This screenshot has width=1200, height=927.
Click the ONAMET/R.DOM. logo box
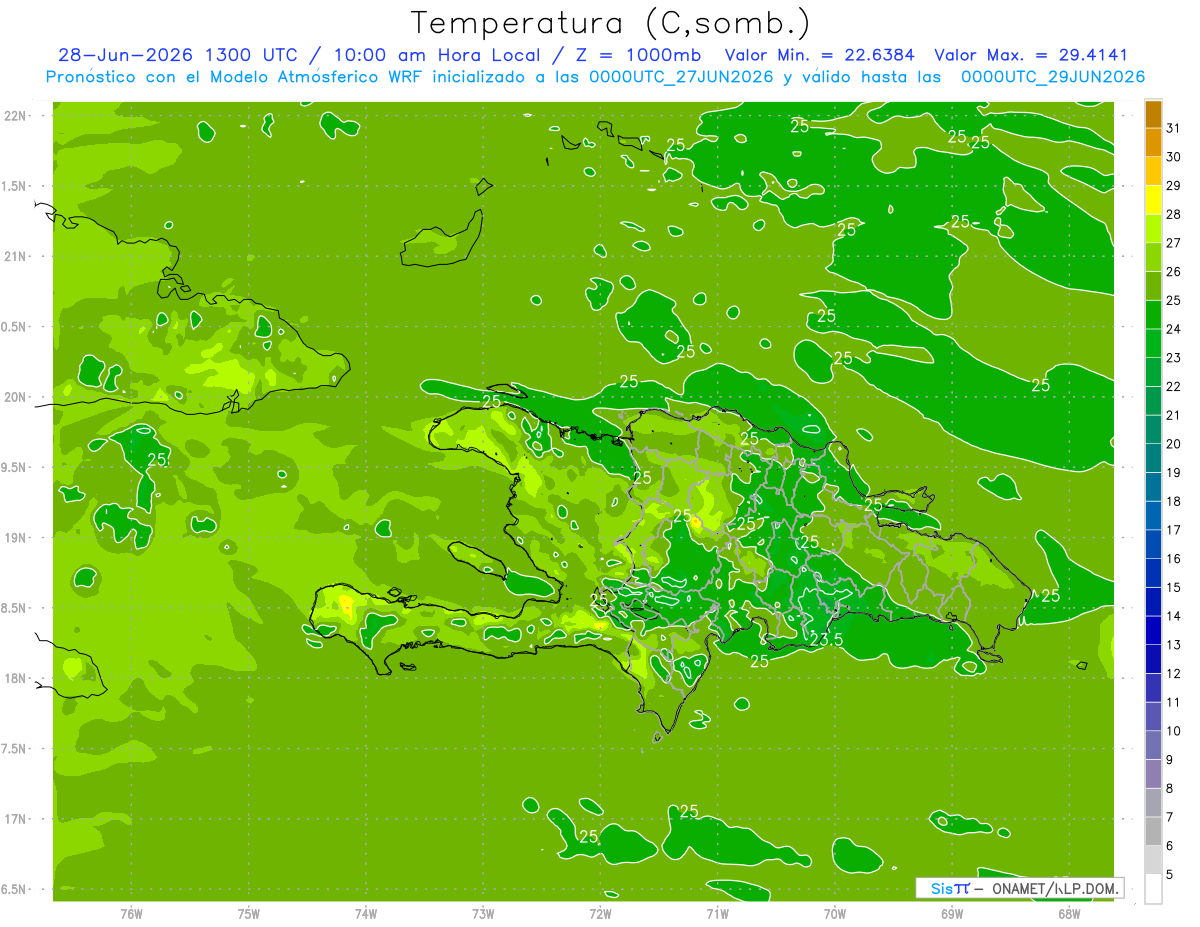(1019, 888)
